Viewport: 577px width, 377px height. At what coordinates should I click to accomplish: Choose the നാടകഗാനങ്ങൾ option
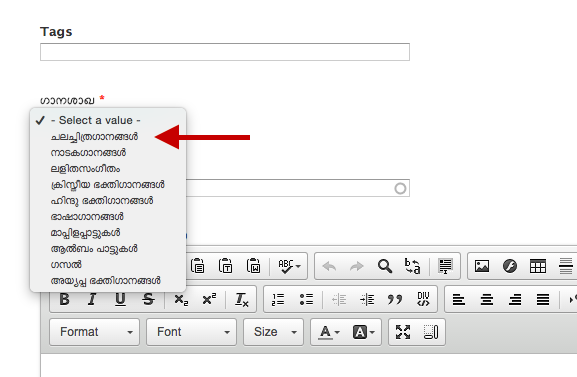[108, 152]
